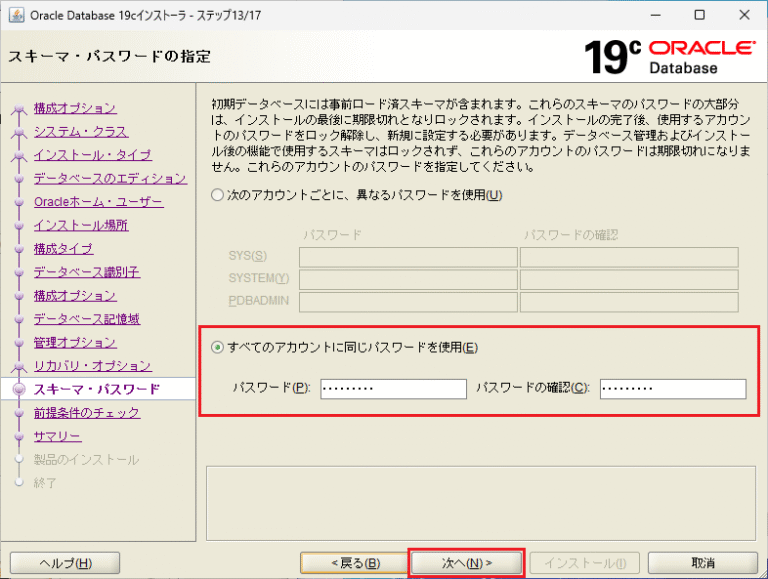Maximize the installer window
The height and width of the screenshot is (579, 768).
(x=700, y=15)
